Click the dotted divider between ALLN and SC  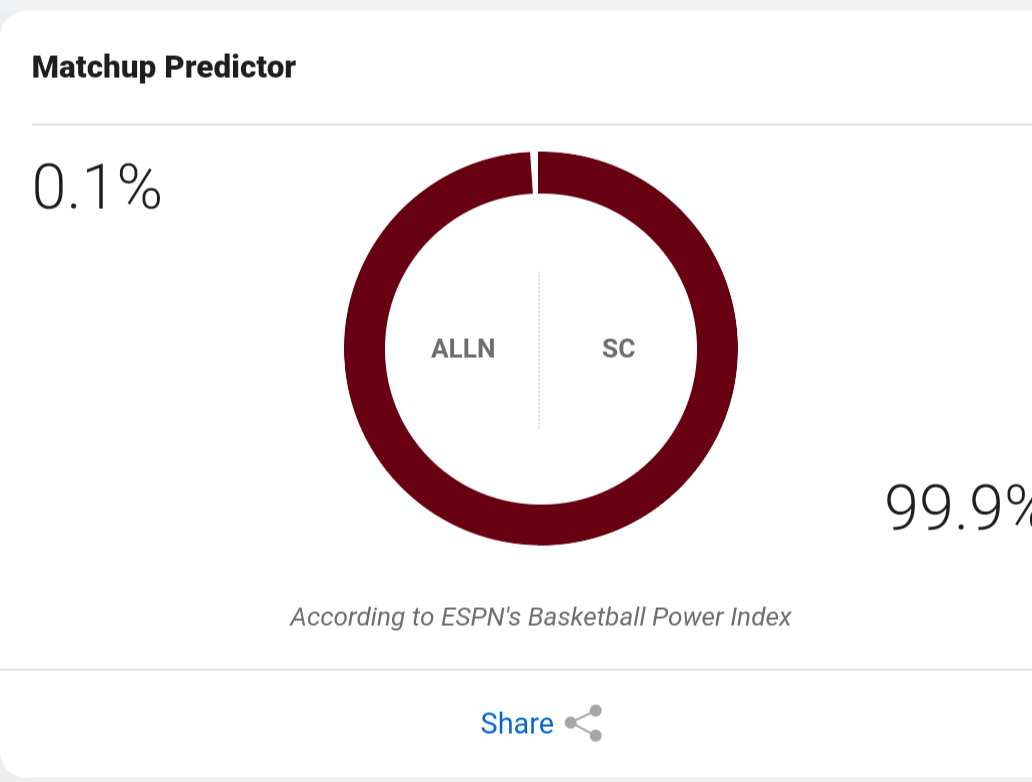point(539,350)
